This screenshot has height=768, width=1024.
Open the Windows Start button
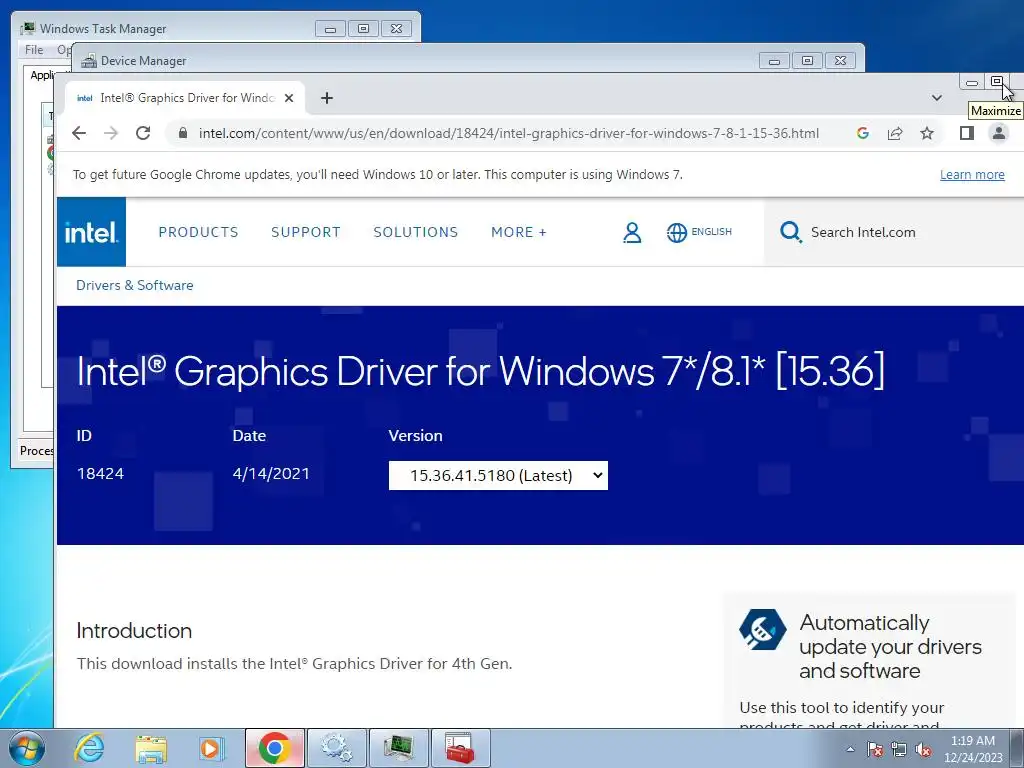tap(27, 748)
